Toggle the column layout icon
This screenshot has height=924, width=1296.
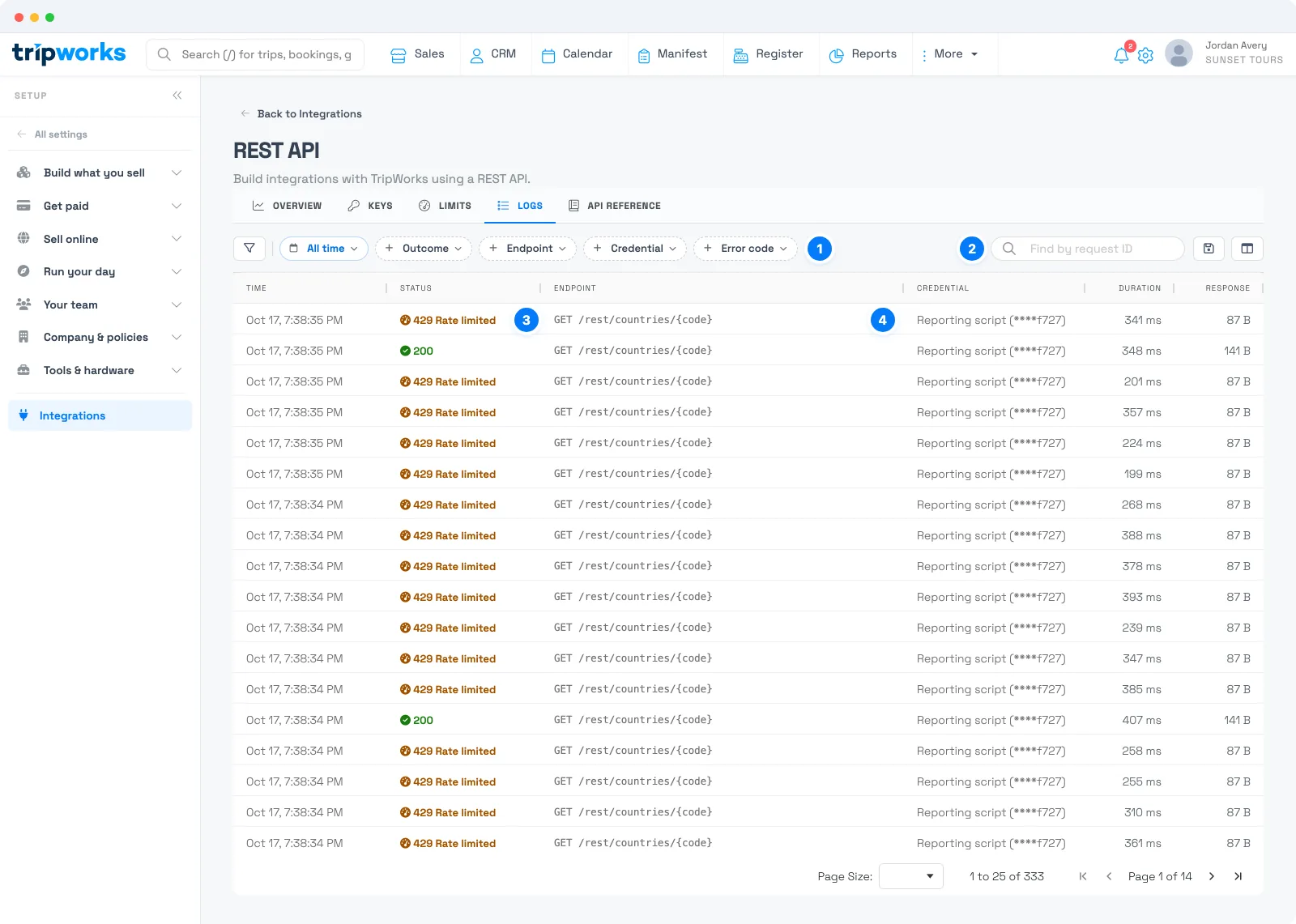[1247, 249]
